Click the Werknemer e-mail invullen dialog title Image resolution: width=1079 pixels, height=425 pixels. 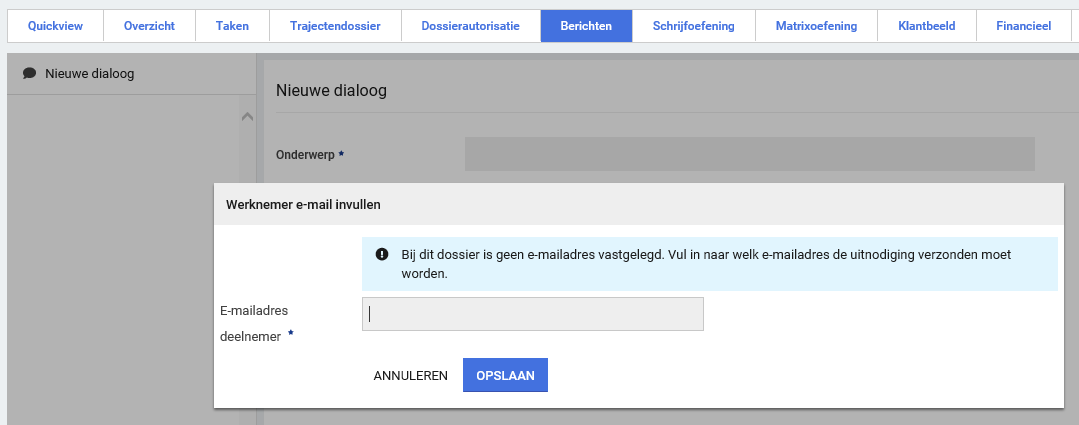click(303, 204)
